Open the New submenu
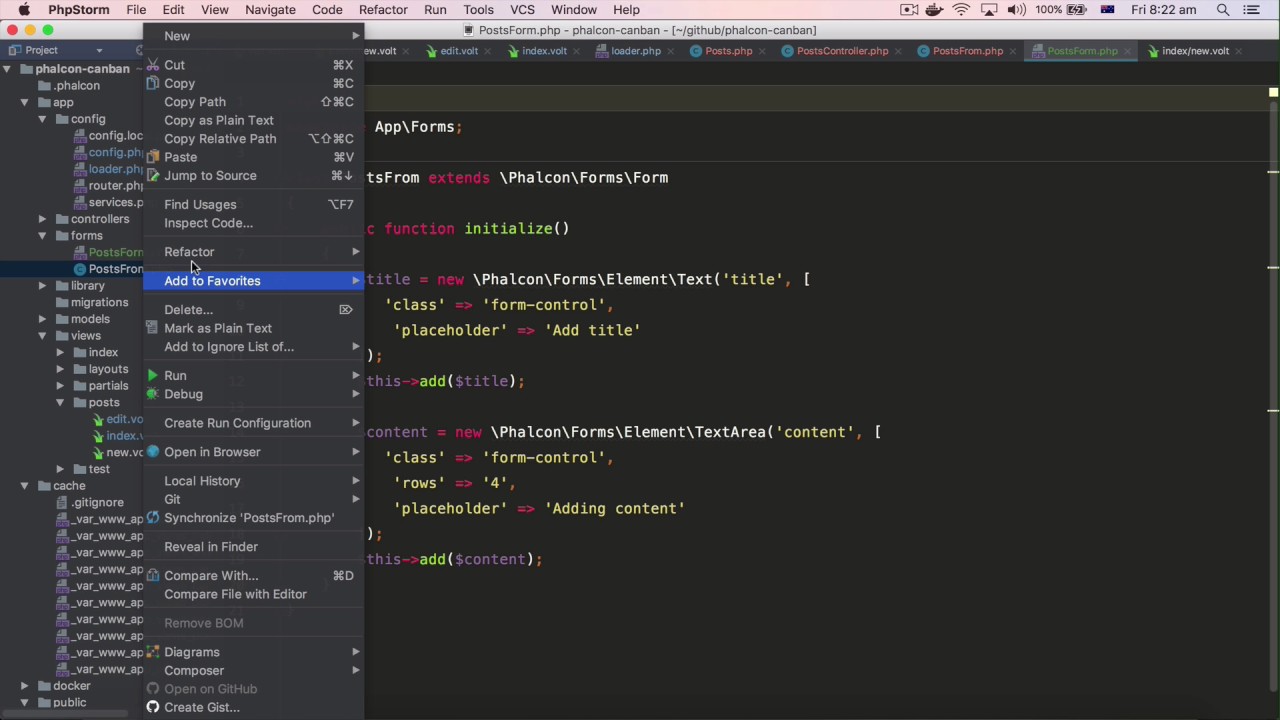The height and width of the screenshot is (720, 1280). point(254,36)
